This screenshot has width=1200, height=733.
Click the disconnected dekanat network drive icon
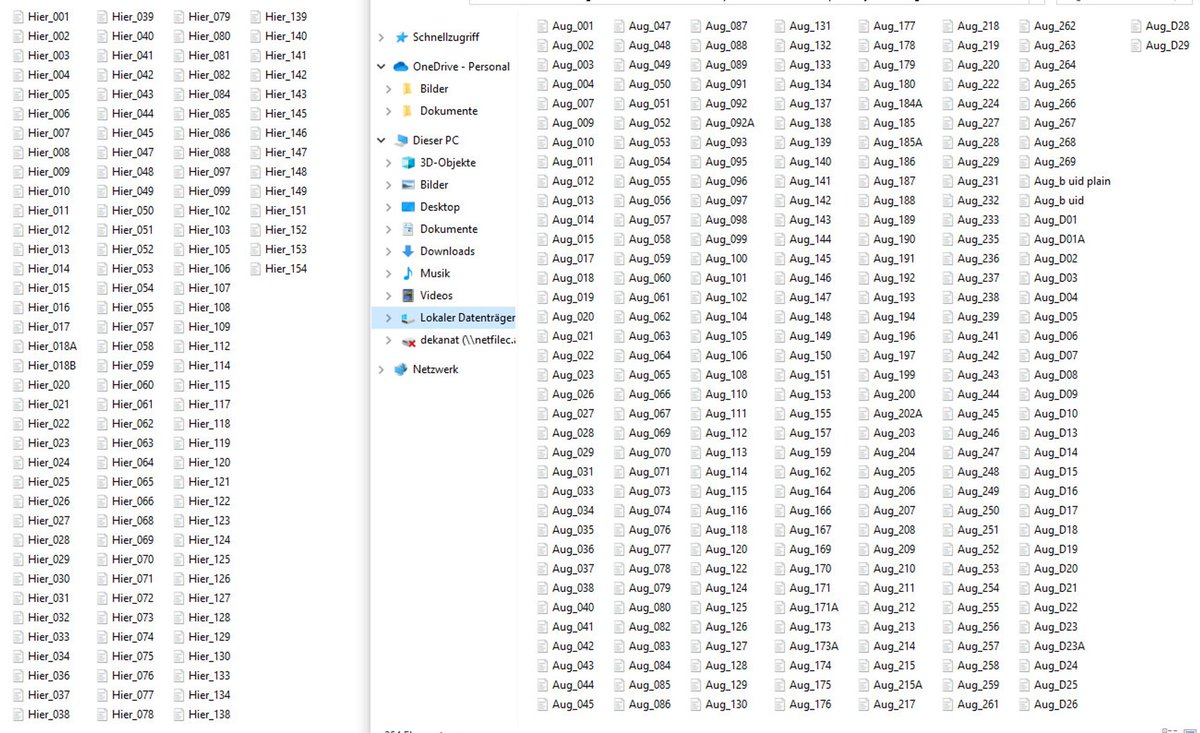pyautogui.click(x=408, y=340)
